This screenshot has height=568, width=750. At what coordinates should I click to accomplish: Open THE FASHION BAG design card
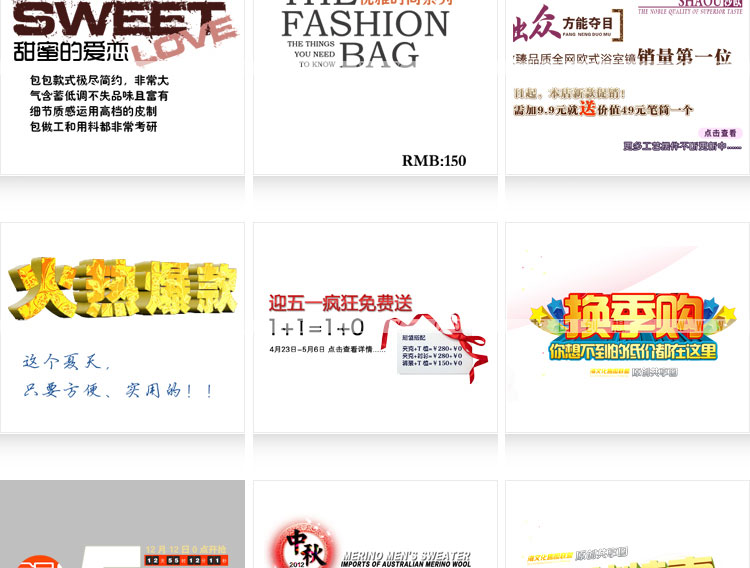click(375, 87)
